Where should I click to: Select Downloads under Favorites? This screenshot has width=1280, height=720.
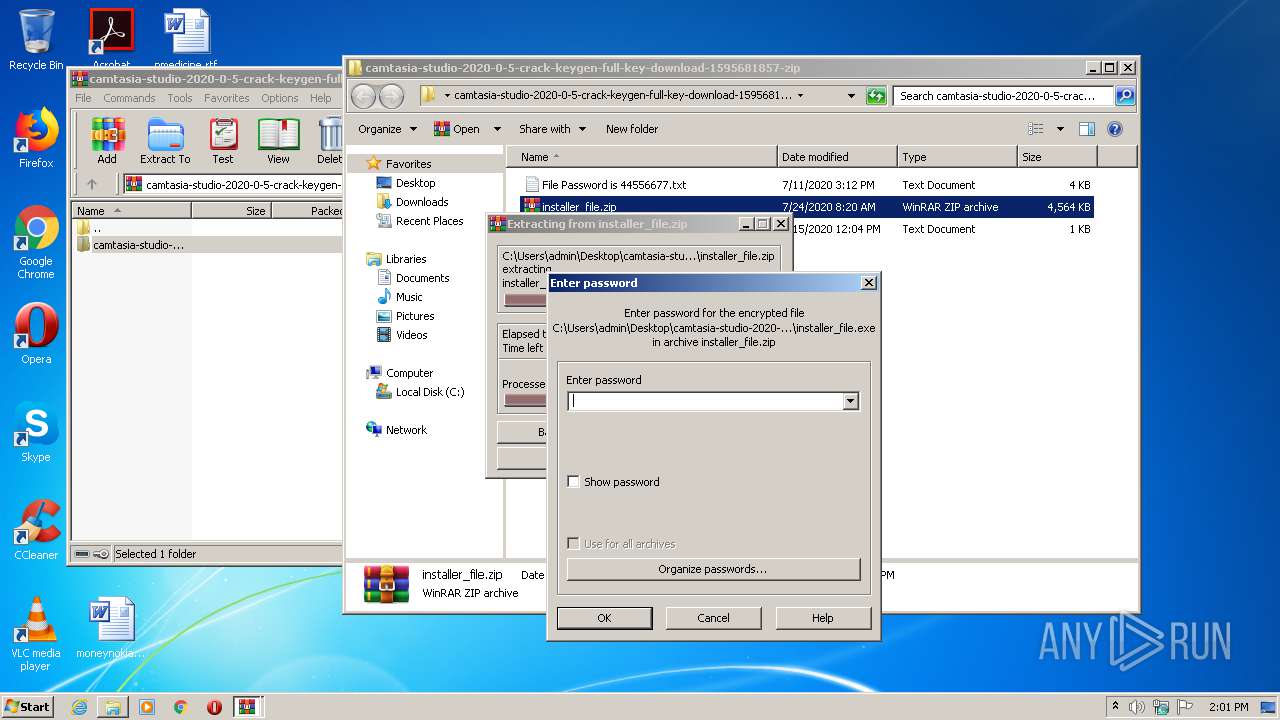pos(421,202)
